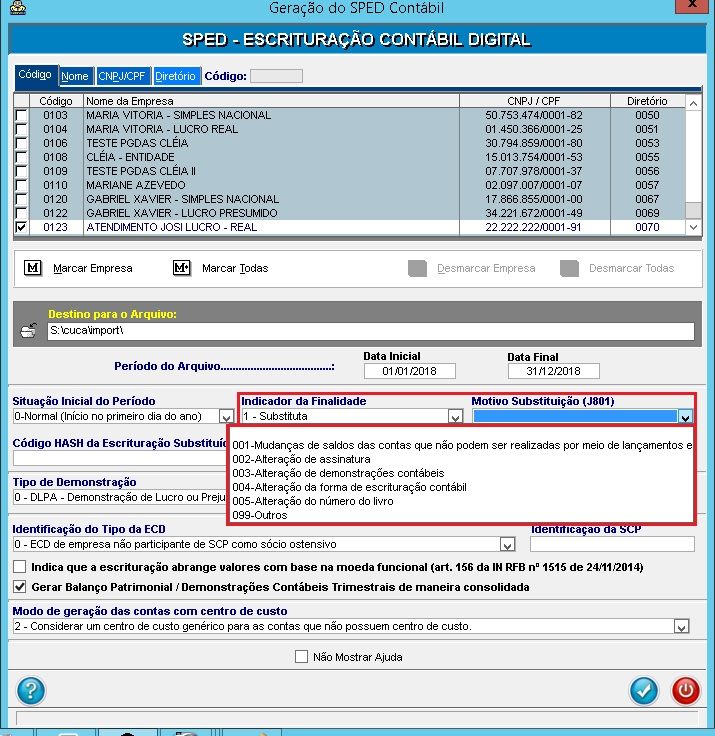Image resolution: width=715 pixels, height=736 pixels.
Task: Select 002-Alteração de assinatura option
Action: click(462, 459)
